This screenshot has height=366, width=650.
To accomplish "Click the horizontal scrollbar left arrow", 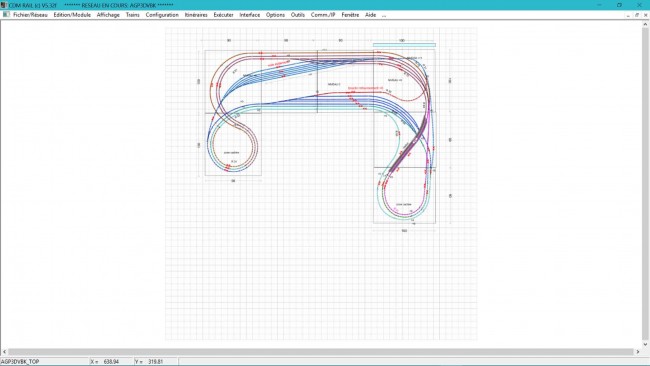I will [x=4, y=352].
